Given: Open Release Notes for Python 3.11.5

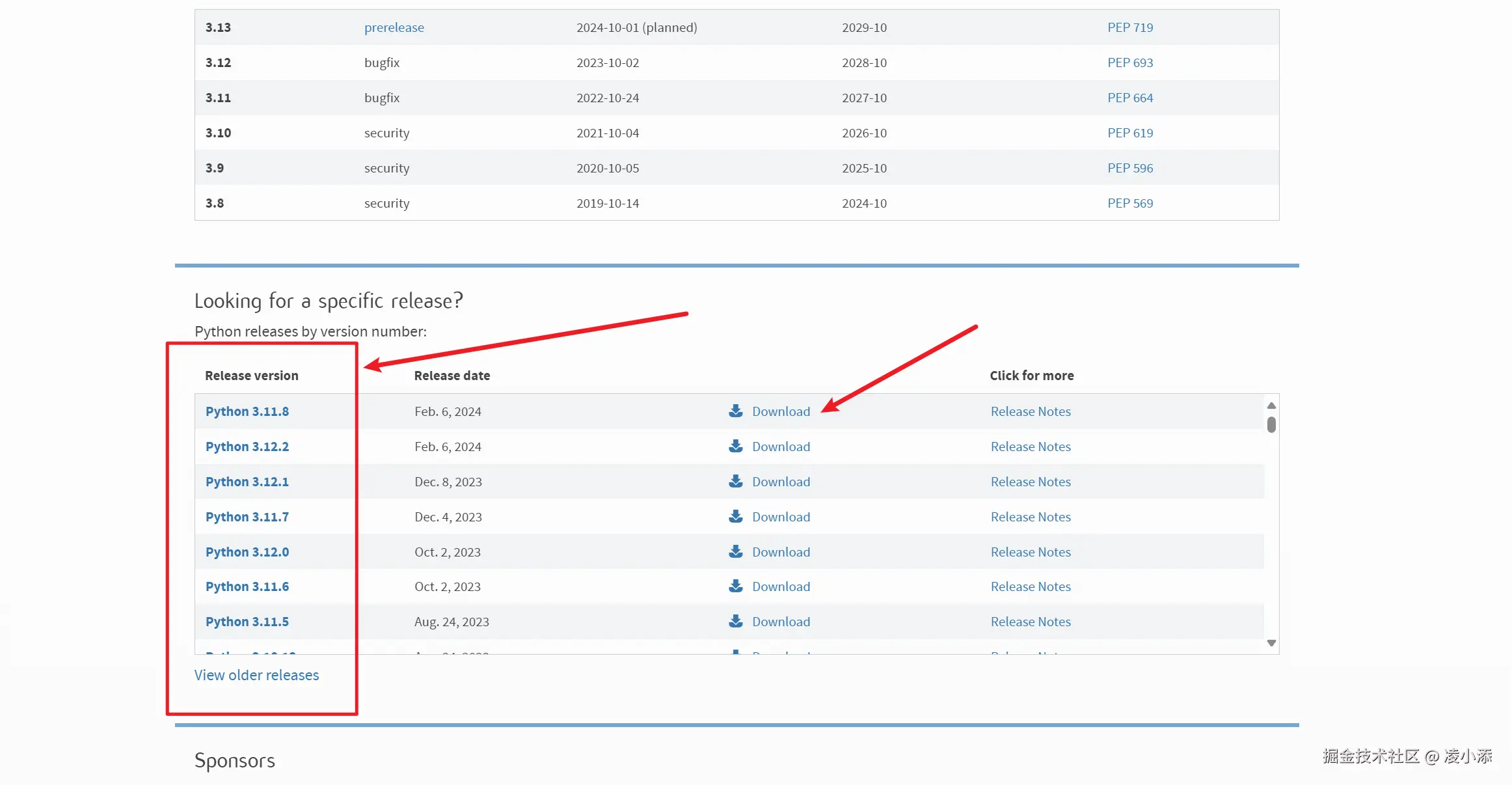Looking at the screenshot, I should coord(1030,622).
